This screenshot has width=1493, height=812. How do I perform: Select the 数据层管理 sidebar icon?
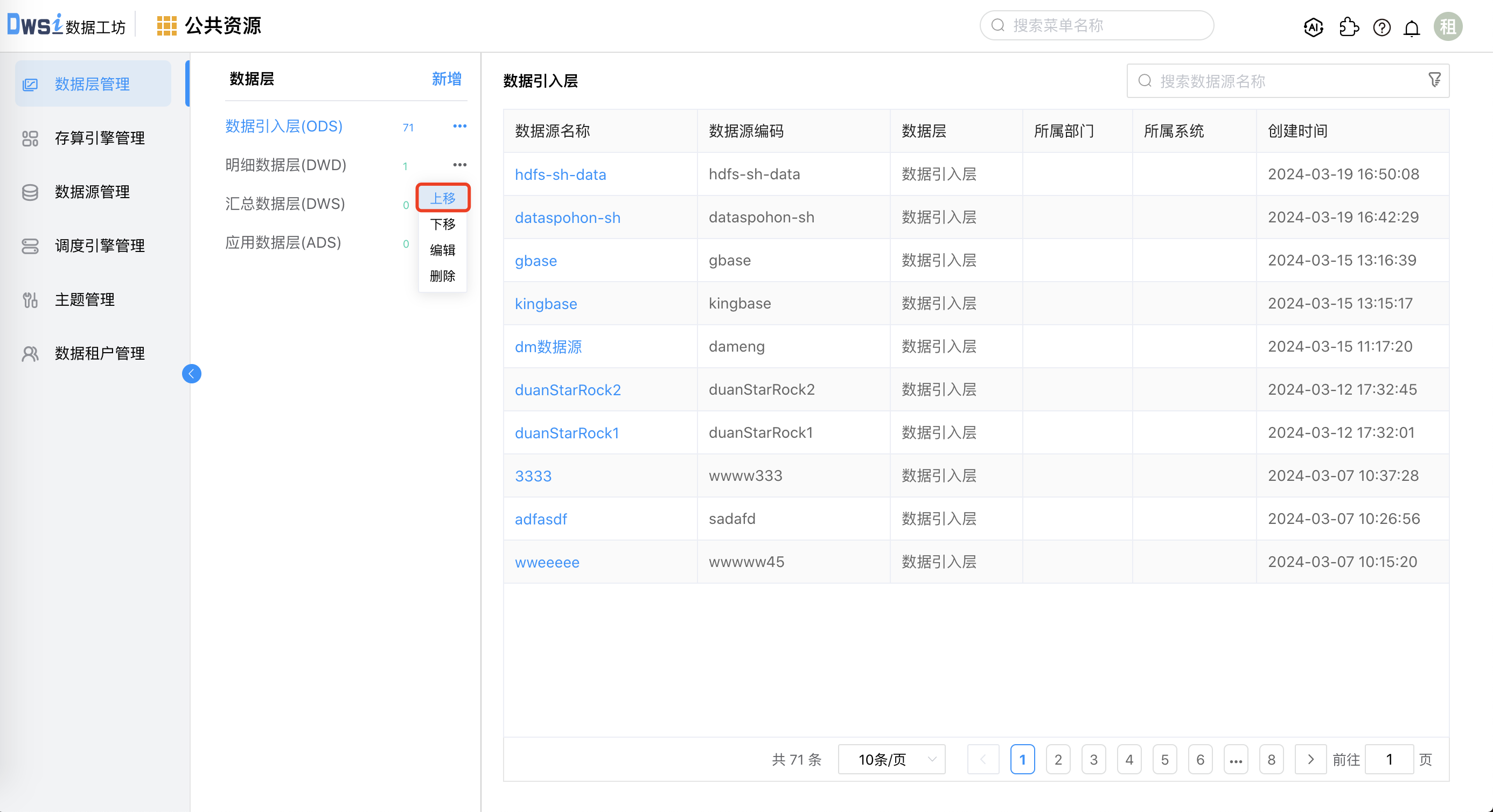pyautogui.click(x=30, y=83)
